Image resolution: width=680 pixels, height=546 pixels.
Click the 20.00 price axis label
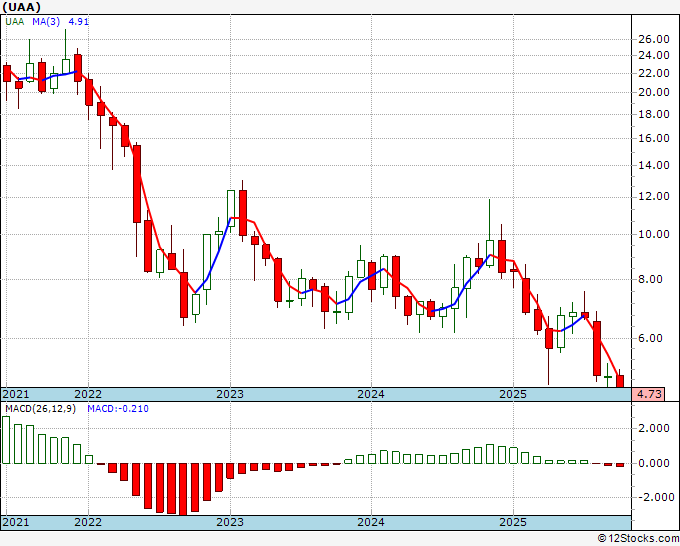click(x=654, y=92)
